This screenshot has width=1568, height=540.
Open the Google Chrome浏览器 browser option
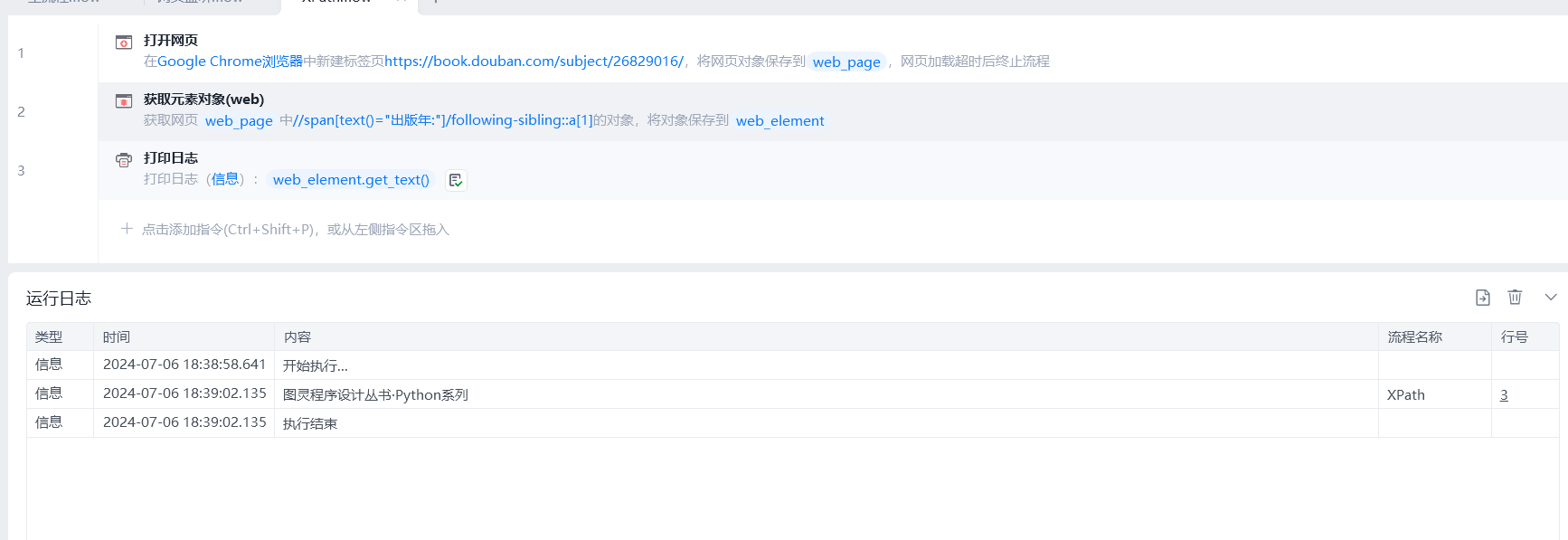[x=231, y=62]
